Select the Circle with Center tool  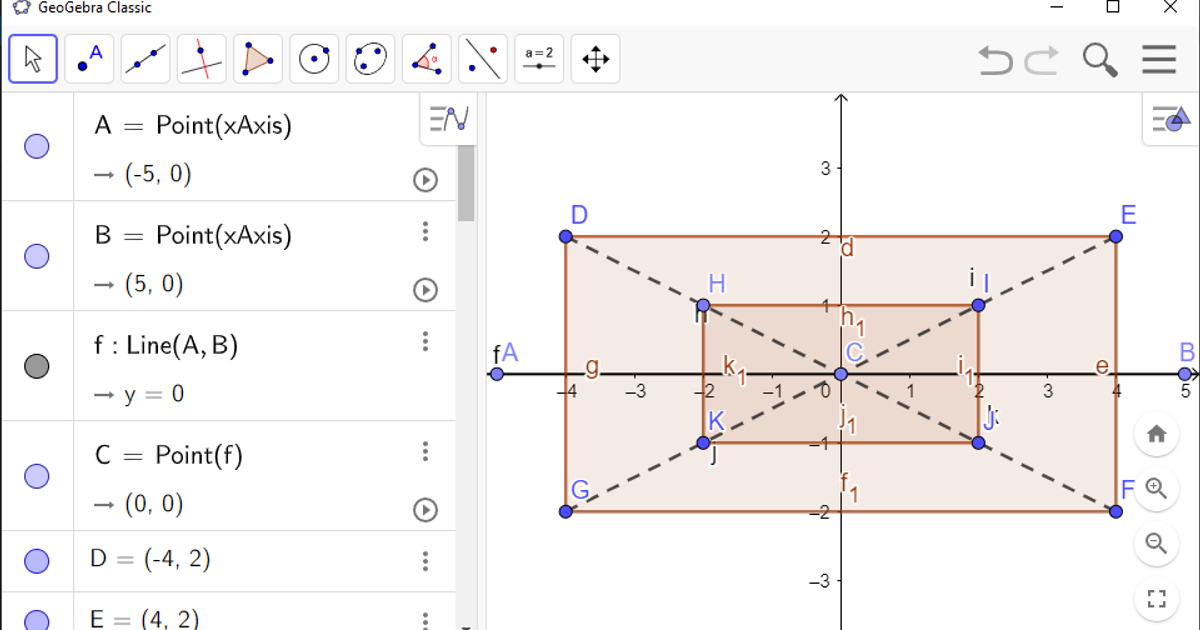pos(314,59)
